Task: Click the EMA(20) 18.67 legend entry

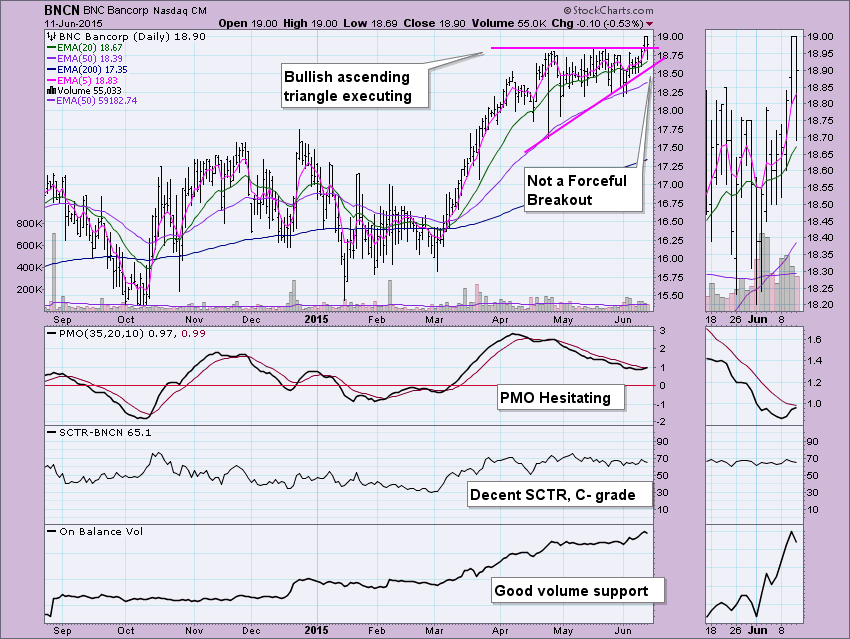Action: click(85, 48)
